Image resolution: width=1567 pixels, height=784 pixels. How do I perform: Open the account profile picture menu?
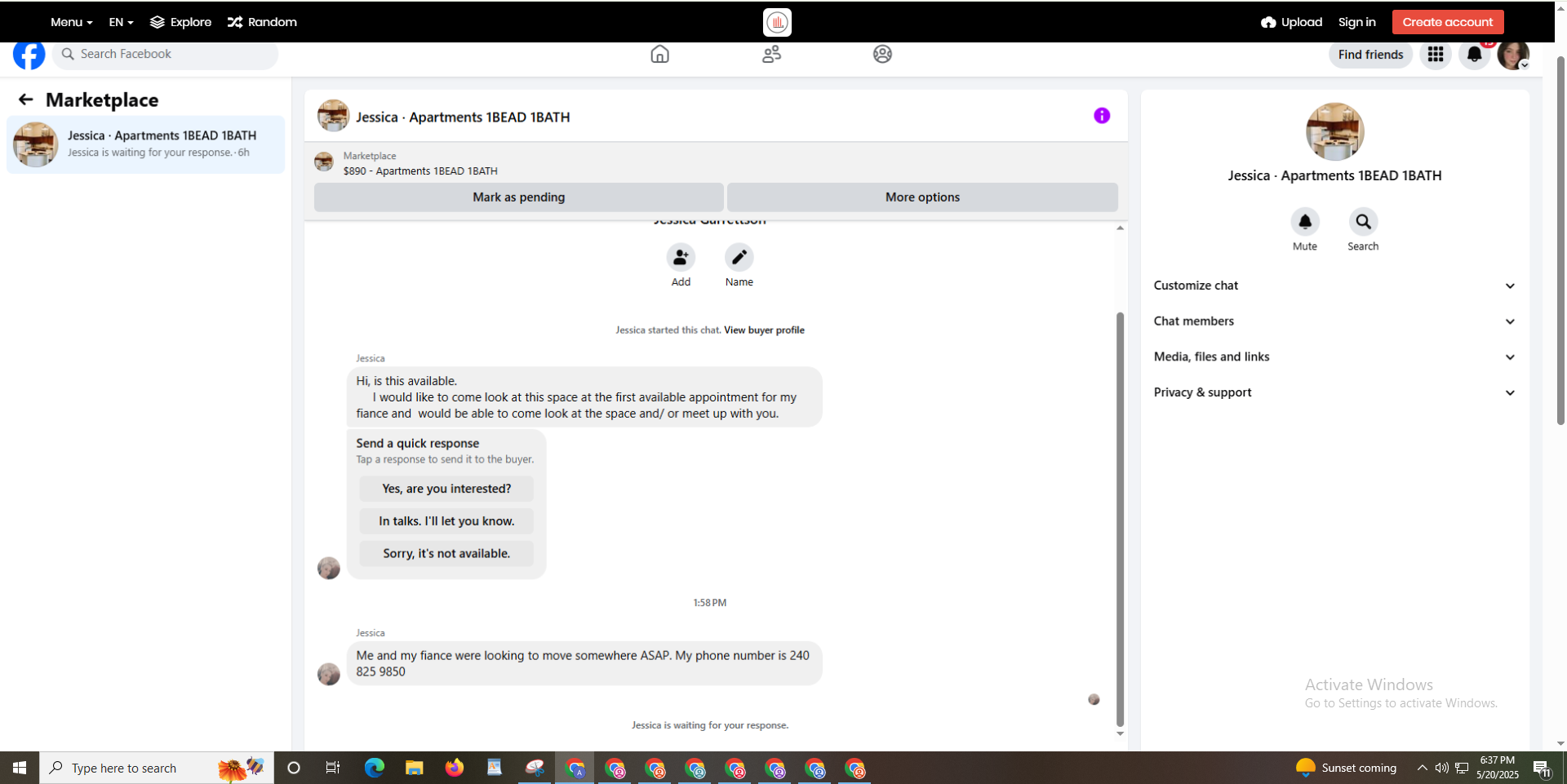pyautogui.click(x=1513, y=55)
